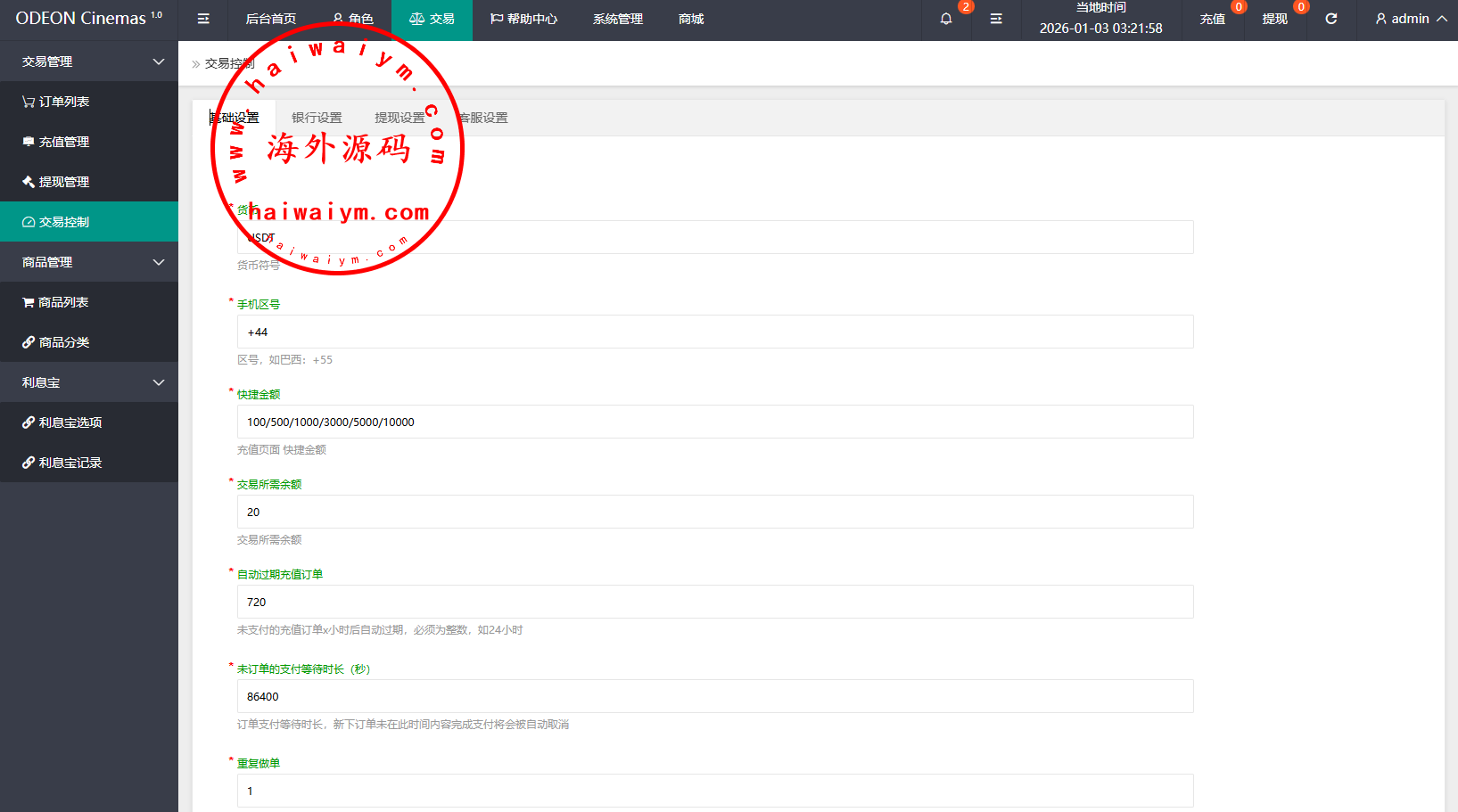Screen dimensions: 1458x812
Task: Collapse the 利息宝 sidebar group
Action: coord(89,382)
